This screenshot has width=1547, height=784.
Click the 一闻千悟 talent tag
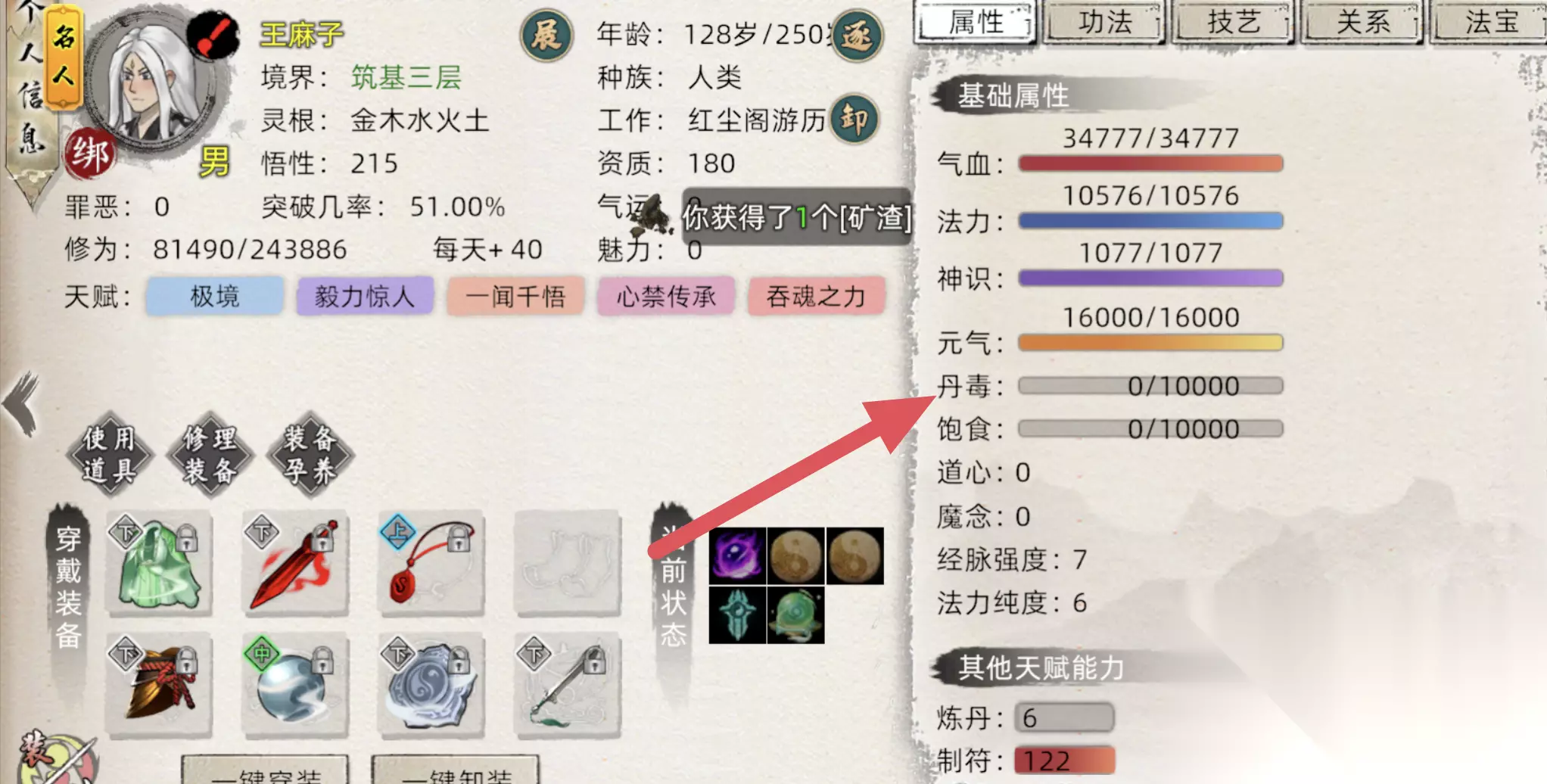click(515, 296)
